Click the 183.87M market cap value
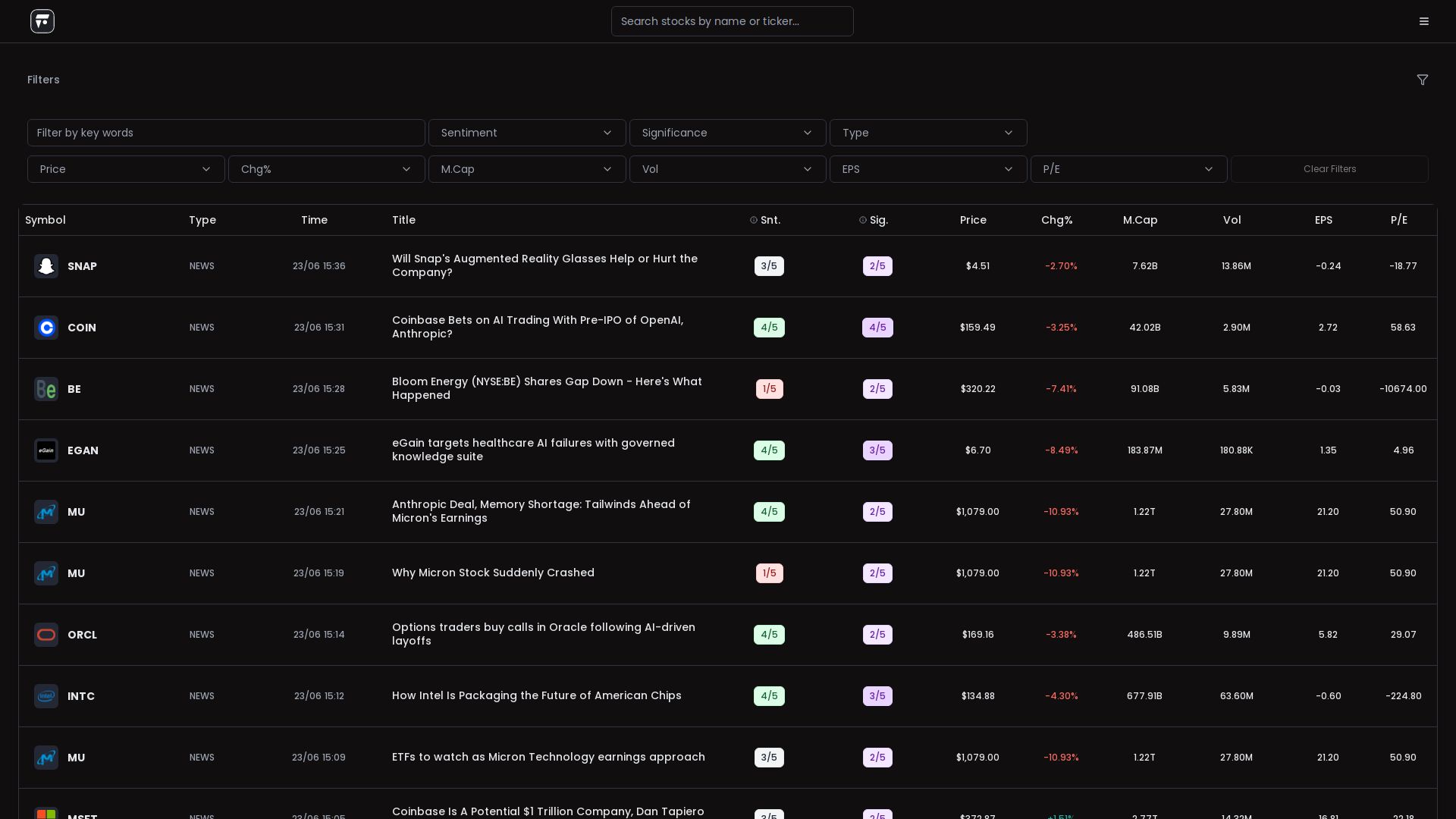 [x=1145, y=450]
